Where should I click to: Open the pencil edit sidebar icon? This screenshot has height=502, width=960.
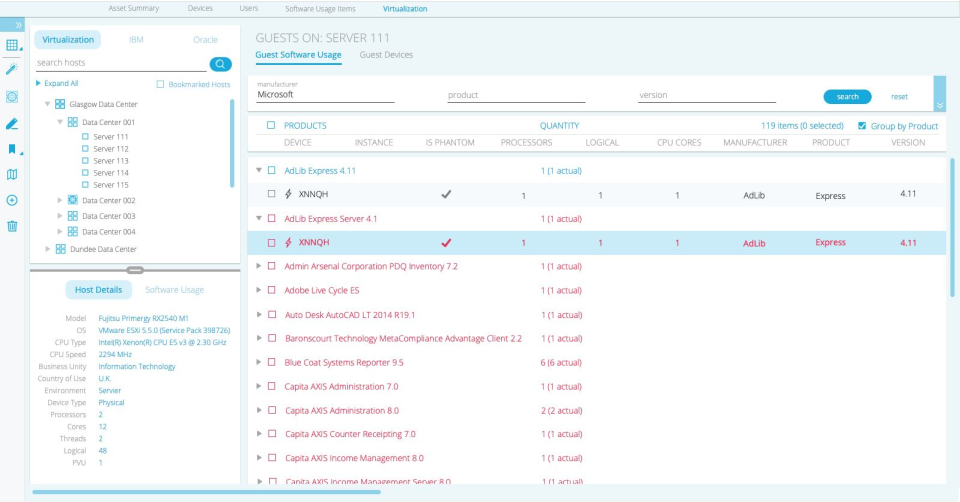tap(12, 124)
